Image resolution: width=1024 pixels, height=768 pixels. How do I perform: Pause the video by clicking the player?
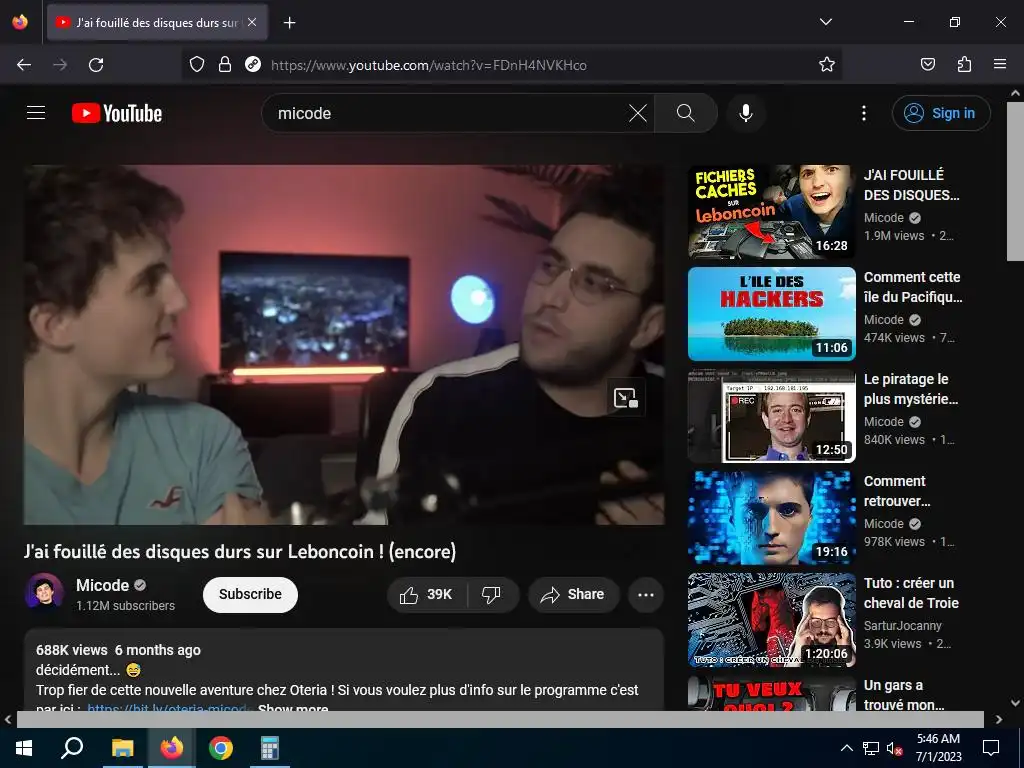344,345
